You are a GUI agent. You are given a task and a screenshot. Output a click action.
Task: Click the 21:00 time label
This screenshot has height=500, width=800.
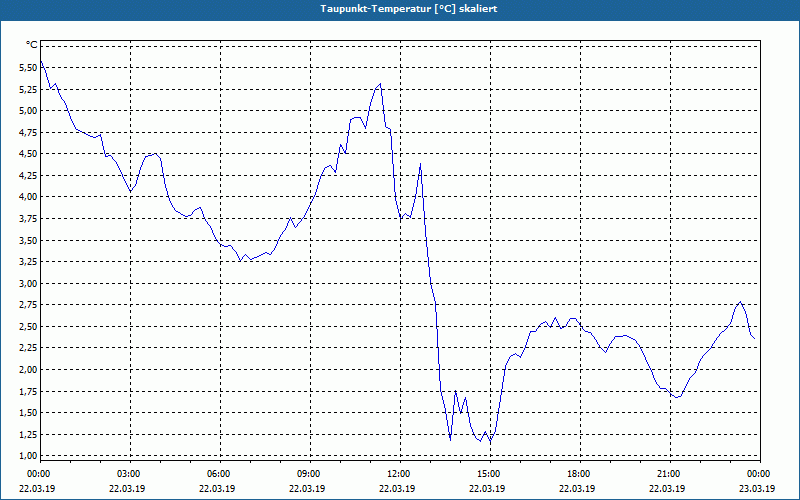[x=670, y=474]
